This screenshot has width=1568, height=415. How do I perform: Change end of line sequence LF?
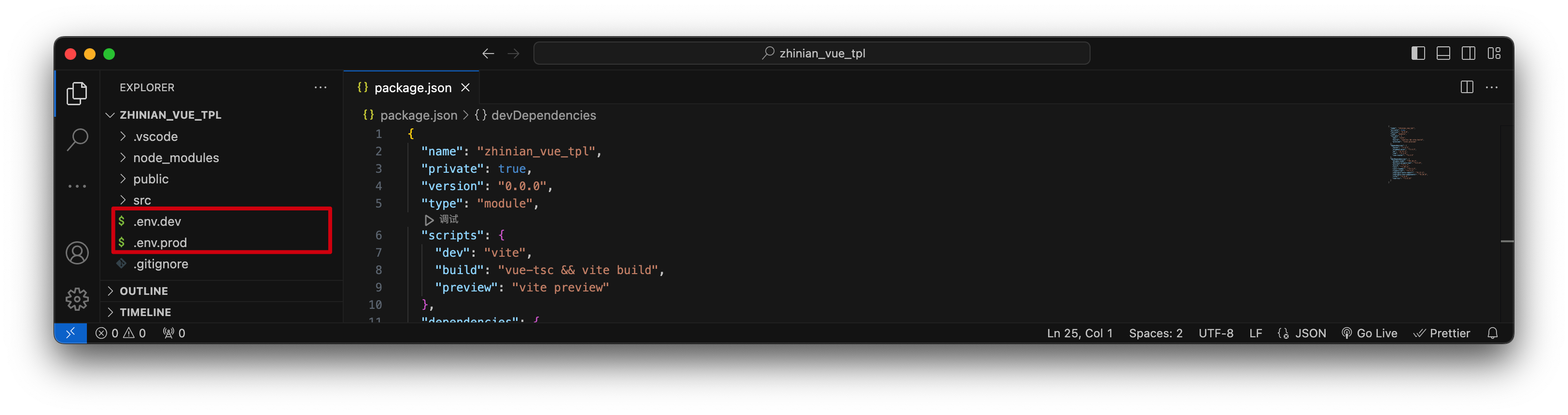pyautogui.click(x=1255, y=333)
